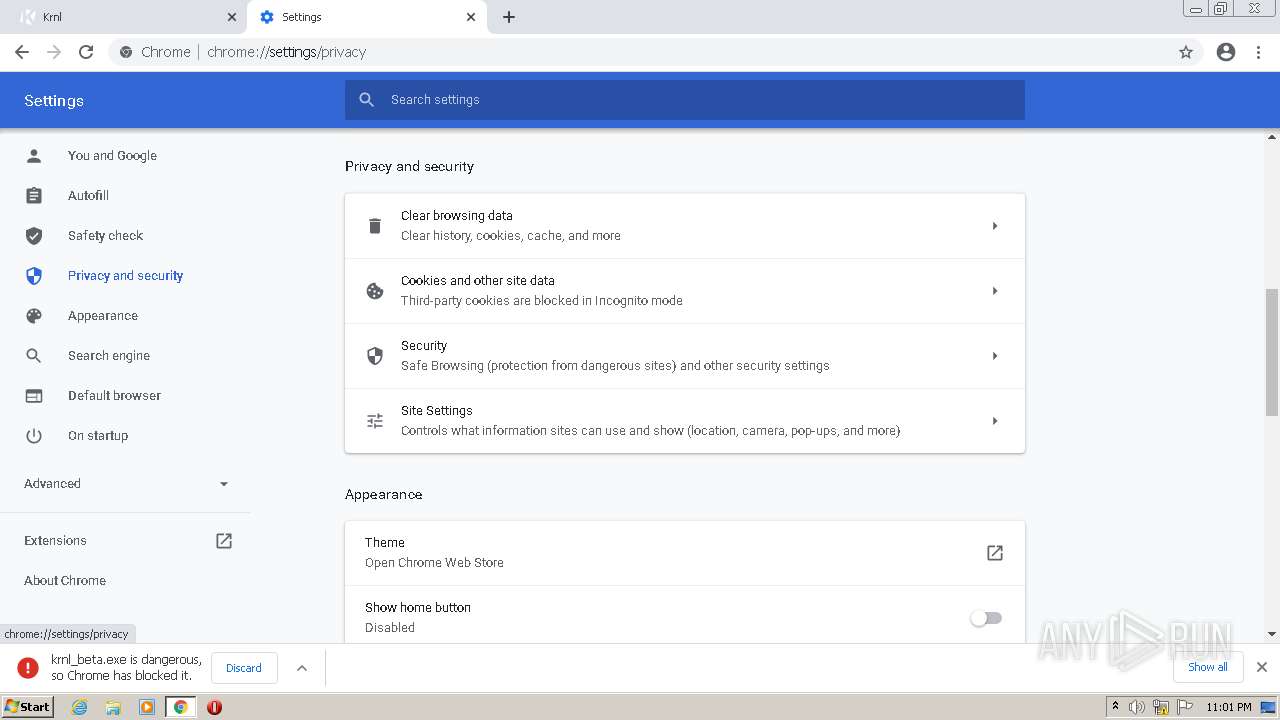Expand the Advanced section dropdown arrow
1280x720 pixels.
pos(224,484)
